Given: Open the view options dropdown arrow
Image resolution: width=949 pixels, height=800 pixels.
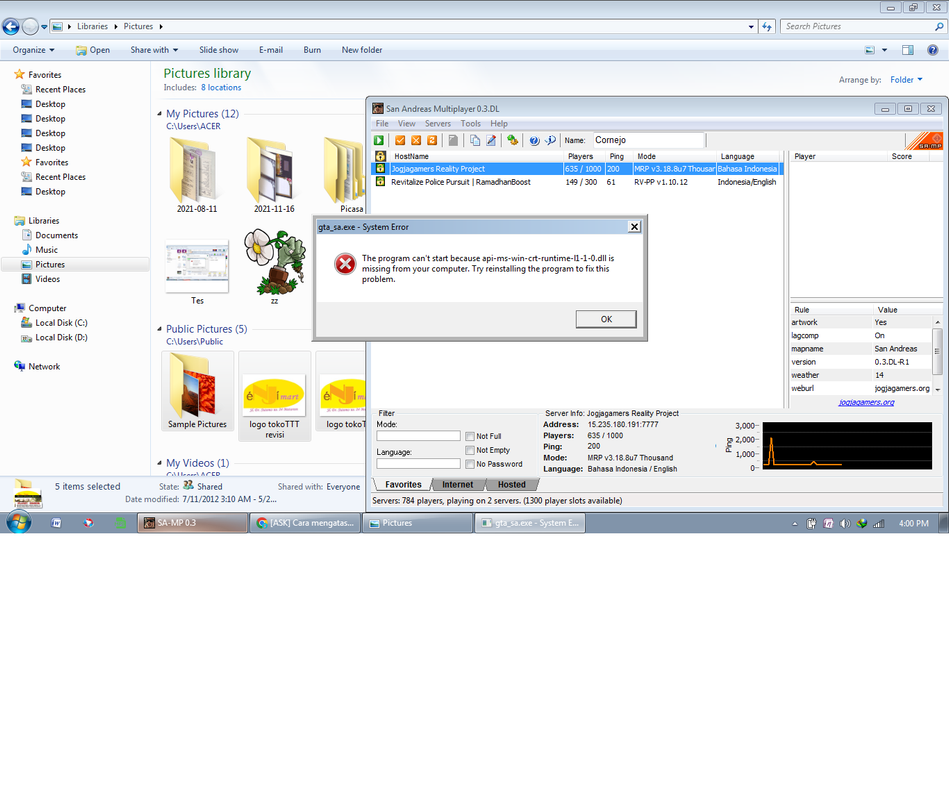Looking at the screenshot, I should (884, 50).
